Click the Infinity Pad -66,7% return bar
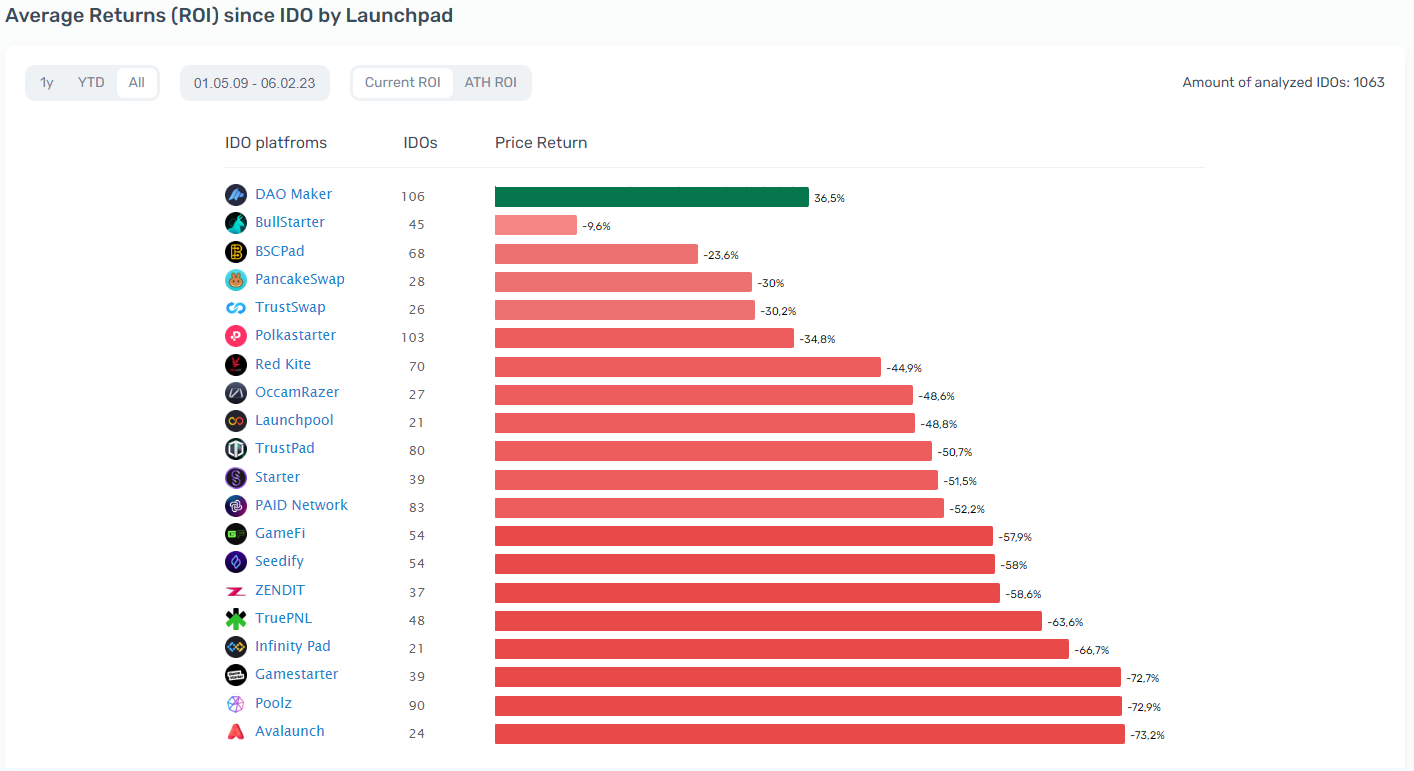The image size is (1414, 771). tap(782, 649)
